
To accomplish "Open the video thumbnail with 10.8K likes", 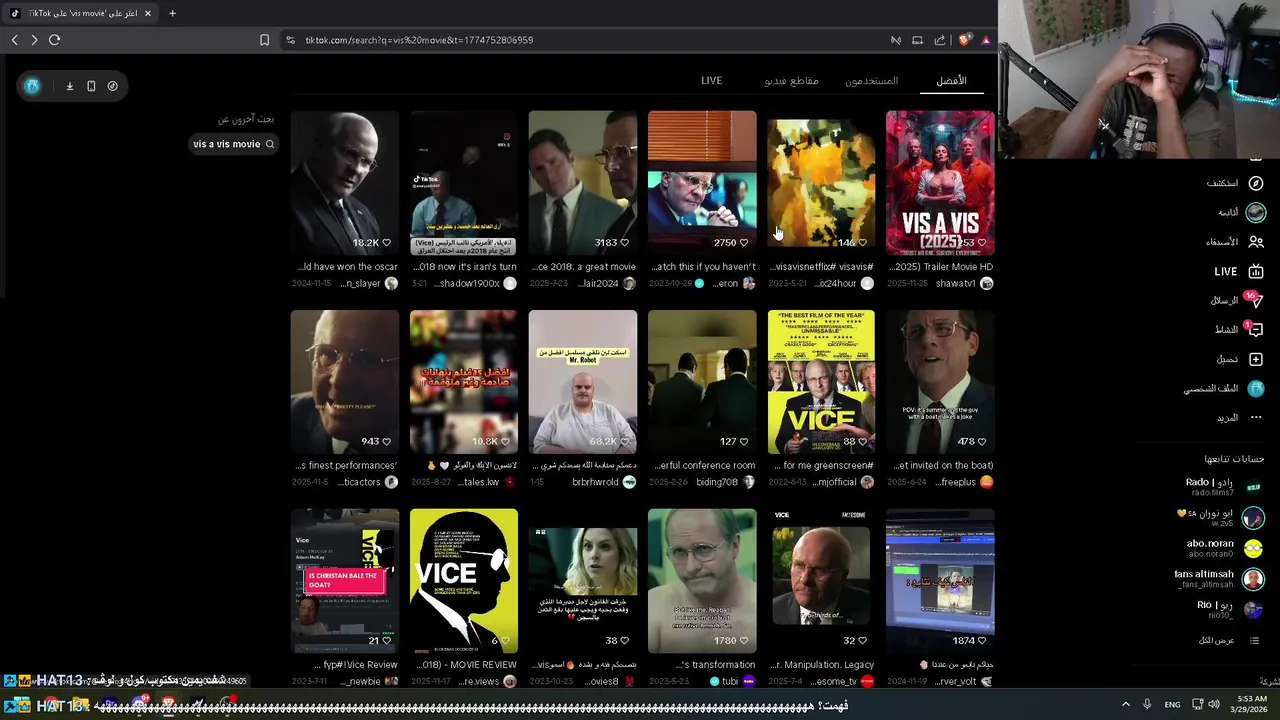I will pyautogui.click(x=464, y=382).
